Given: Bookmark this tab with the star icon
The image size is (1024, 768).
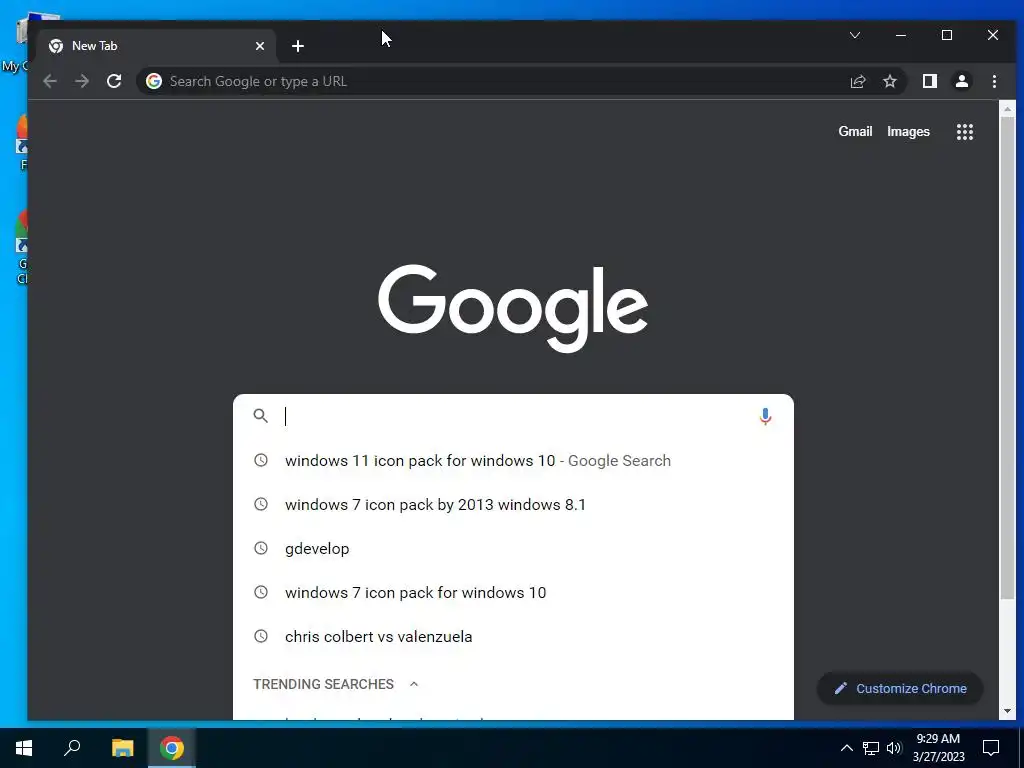Looking at the screenshot, I should [889, 82].
